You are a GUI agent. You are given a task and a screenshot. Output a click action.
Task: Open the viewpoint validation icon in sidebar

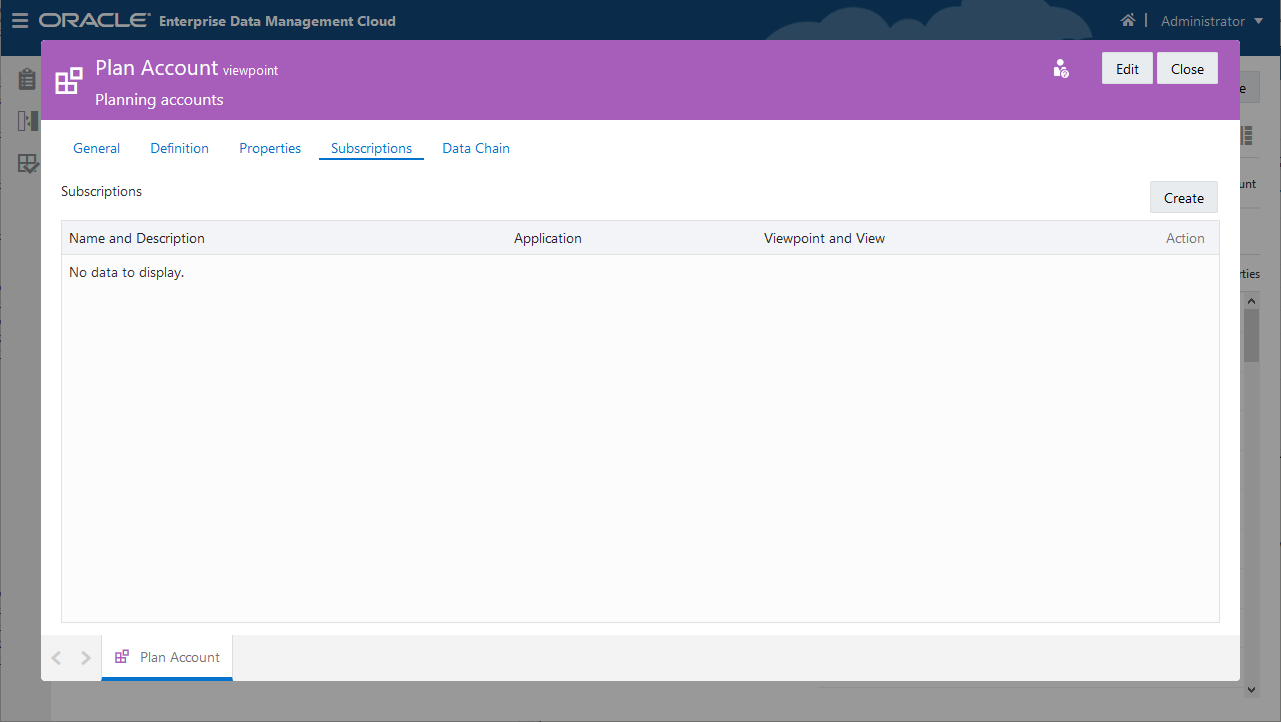point(26,163)
